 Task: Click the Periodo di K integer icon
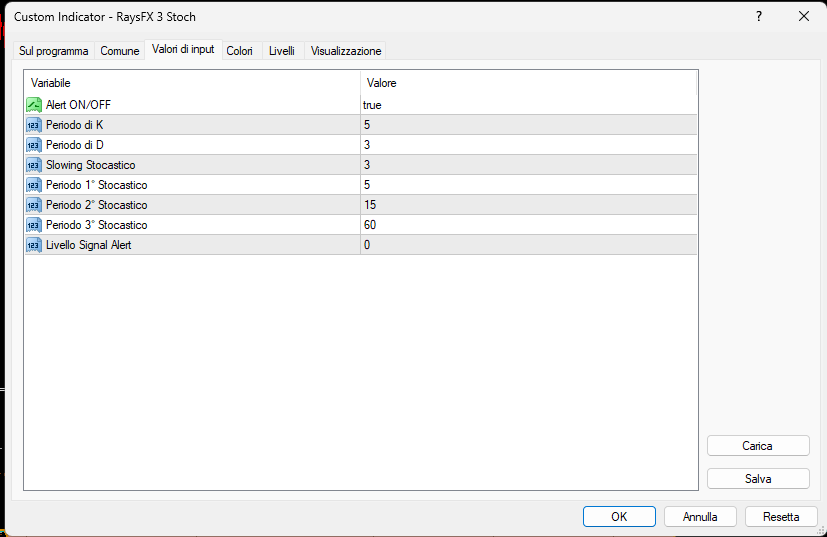(34, 125)
